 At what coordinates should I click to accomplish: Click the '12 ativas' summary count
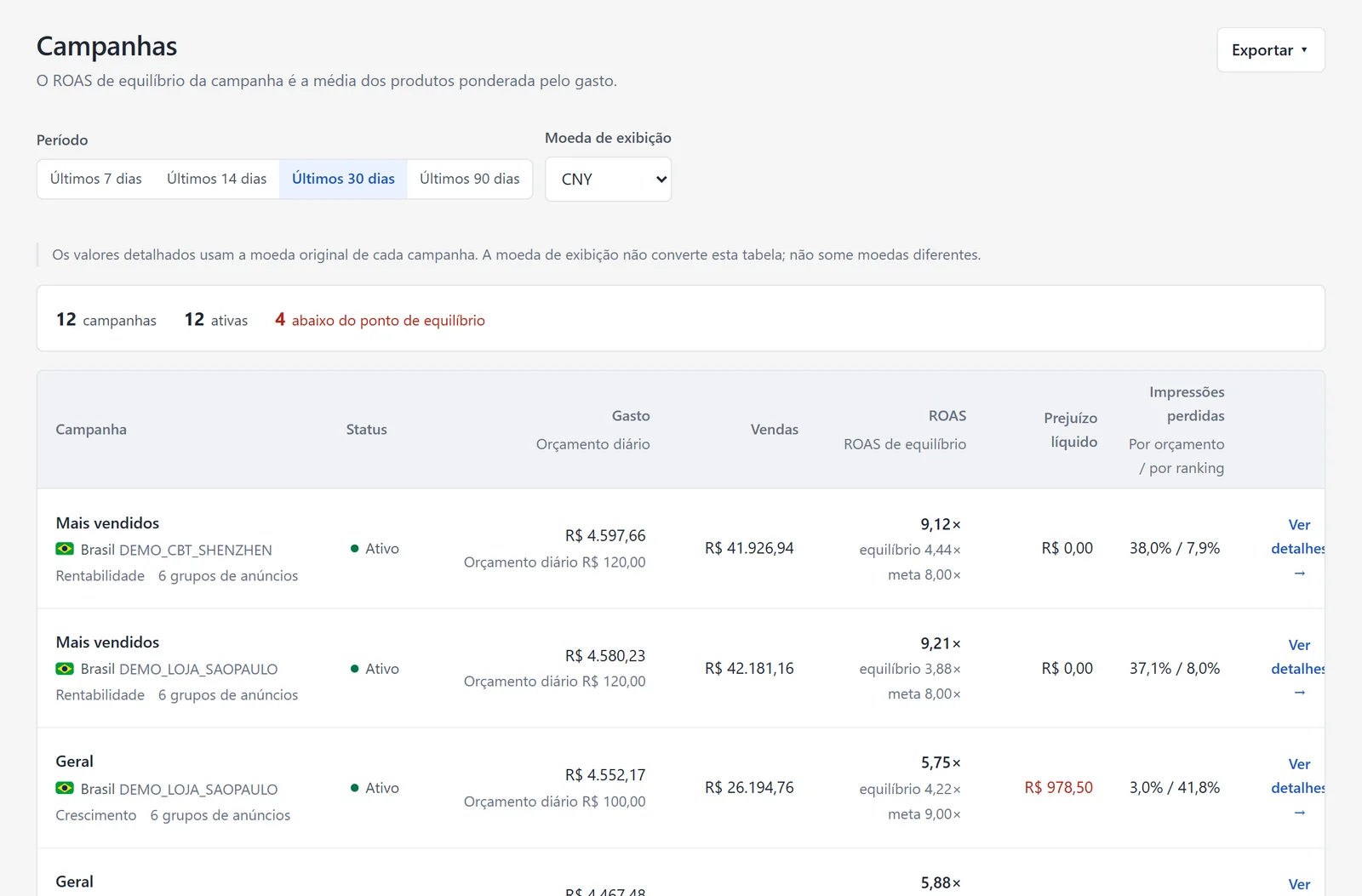[x=216, y=320]
